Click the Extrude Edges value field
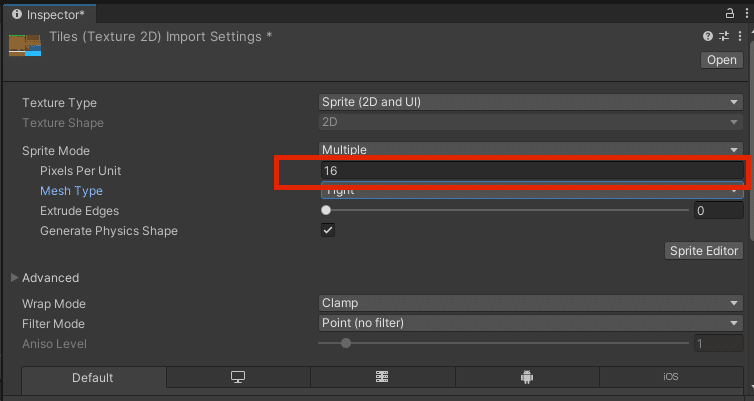Image resolution: width=754 pixels, height=401 pixels. (718, 211)
